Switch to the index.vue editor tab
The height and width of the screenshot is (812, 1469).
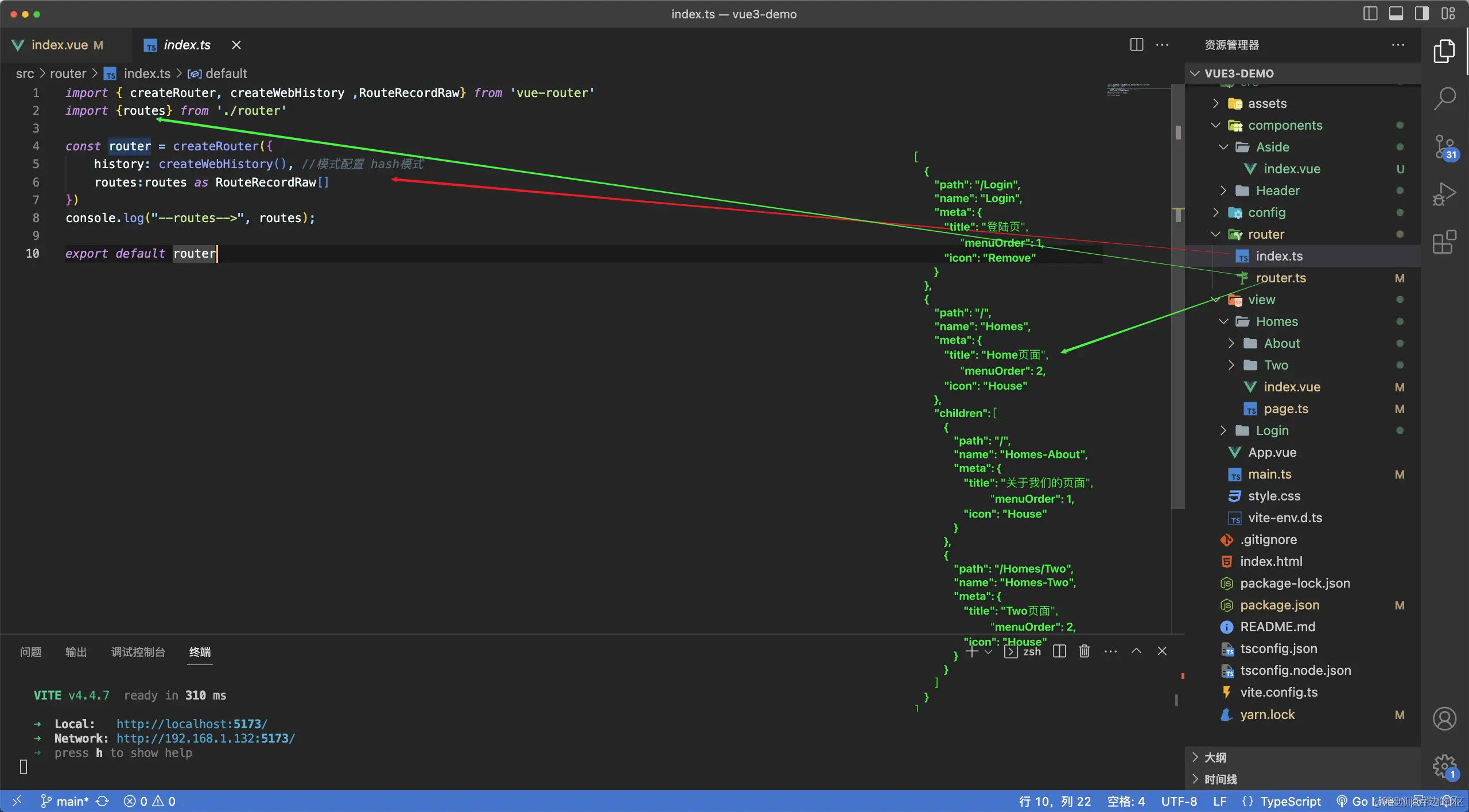(59, 45)
